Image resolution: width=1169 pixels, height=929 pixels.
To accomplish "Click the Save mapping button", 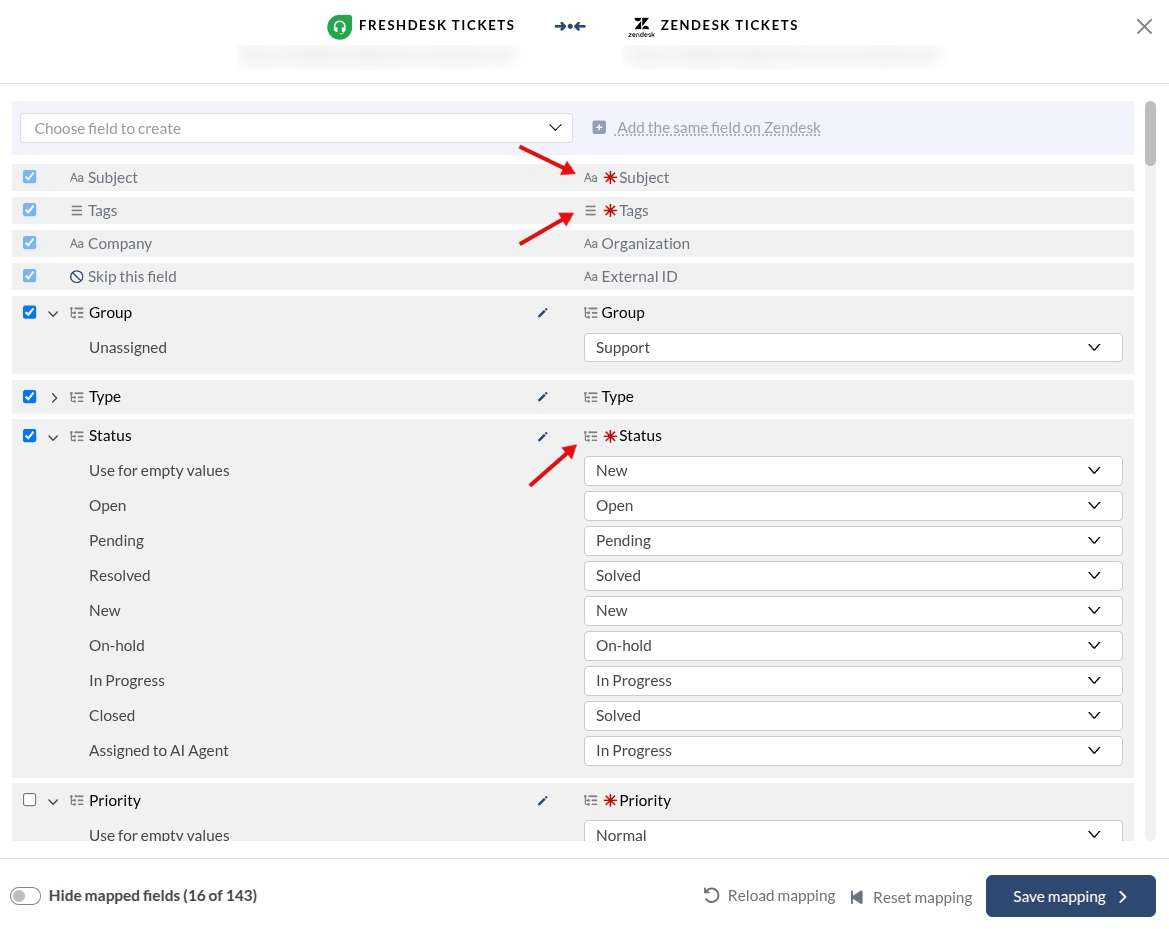I will point(1071,896).
